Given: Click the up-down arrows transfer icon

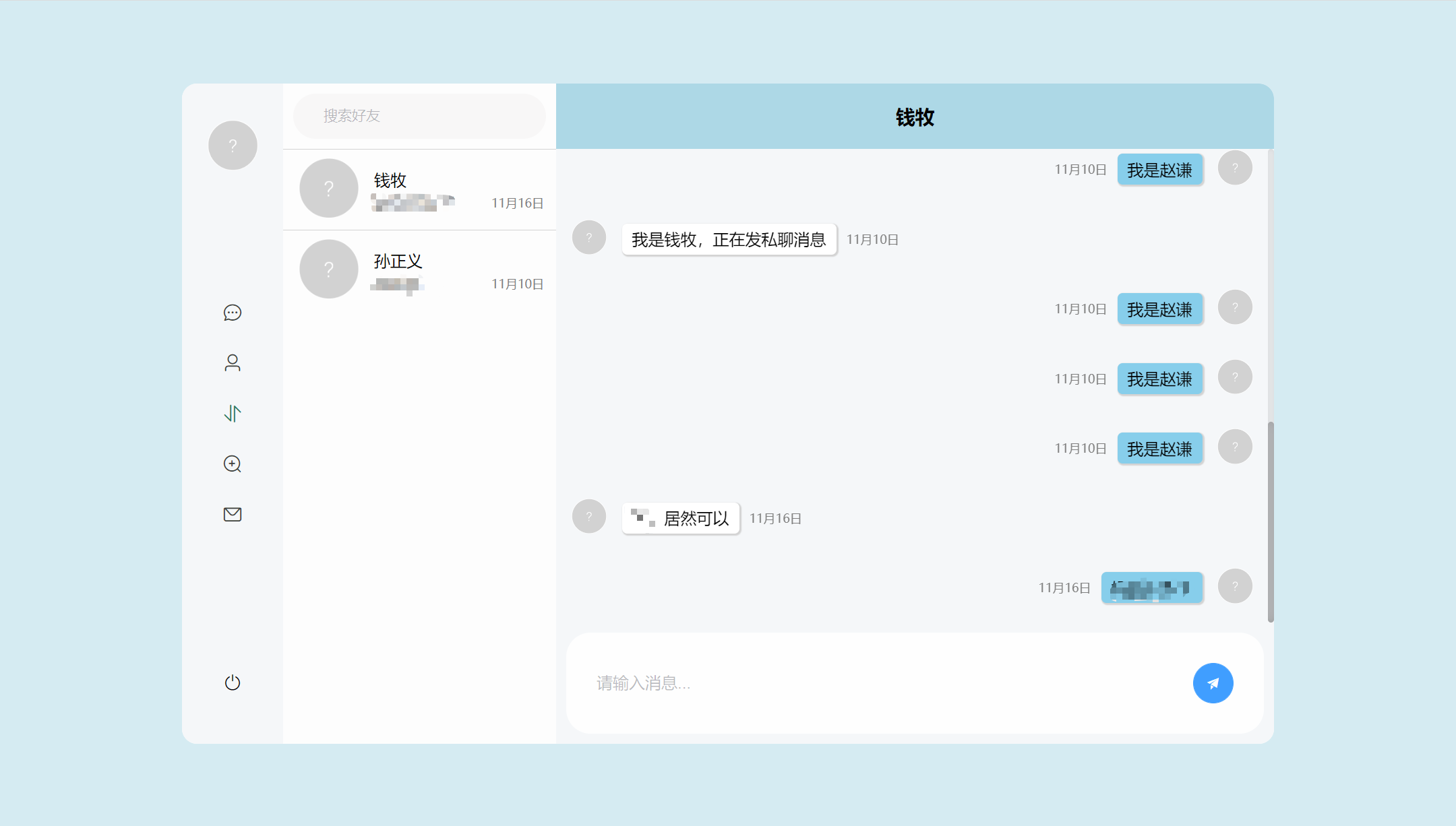Looking at the screenshot, I should 233,413.
